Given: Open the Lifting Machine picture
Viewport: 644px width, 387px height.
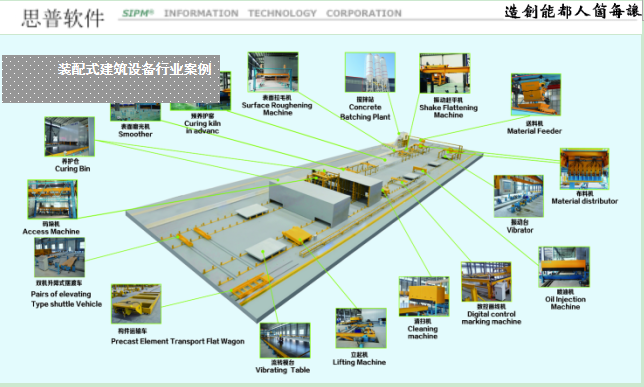Looking at the screenshot, I should 361,328.
